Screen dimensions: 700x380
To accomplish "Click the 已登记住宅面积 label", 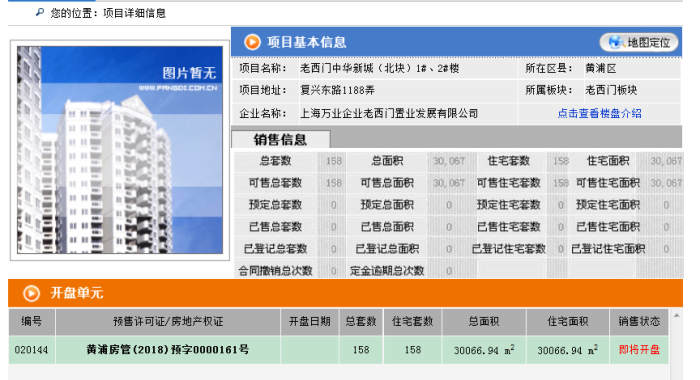I will [x=608, y=248].
